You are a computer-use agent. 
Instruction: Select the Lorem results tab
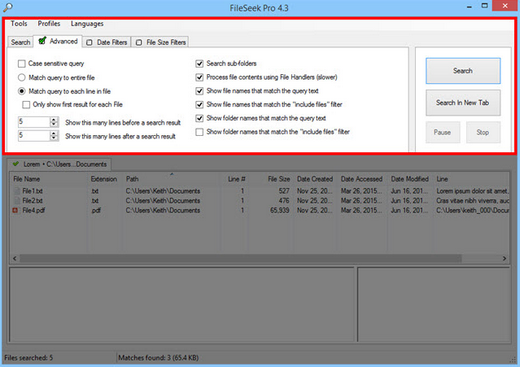(60, 164)
